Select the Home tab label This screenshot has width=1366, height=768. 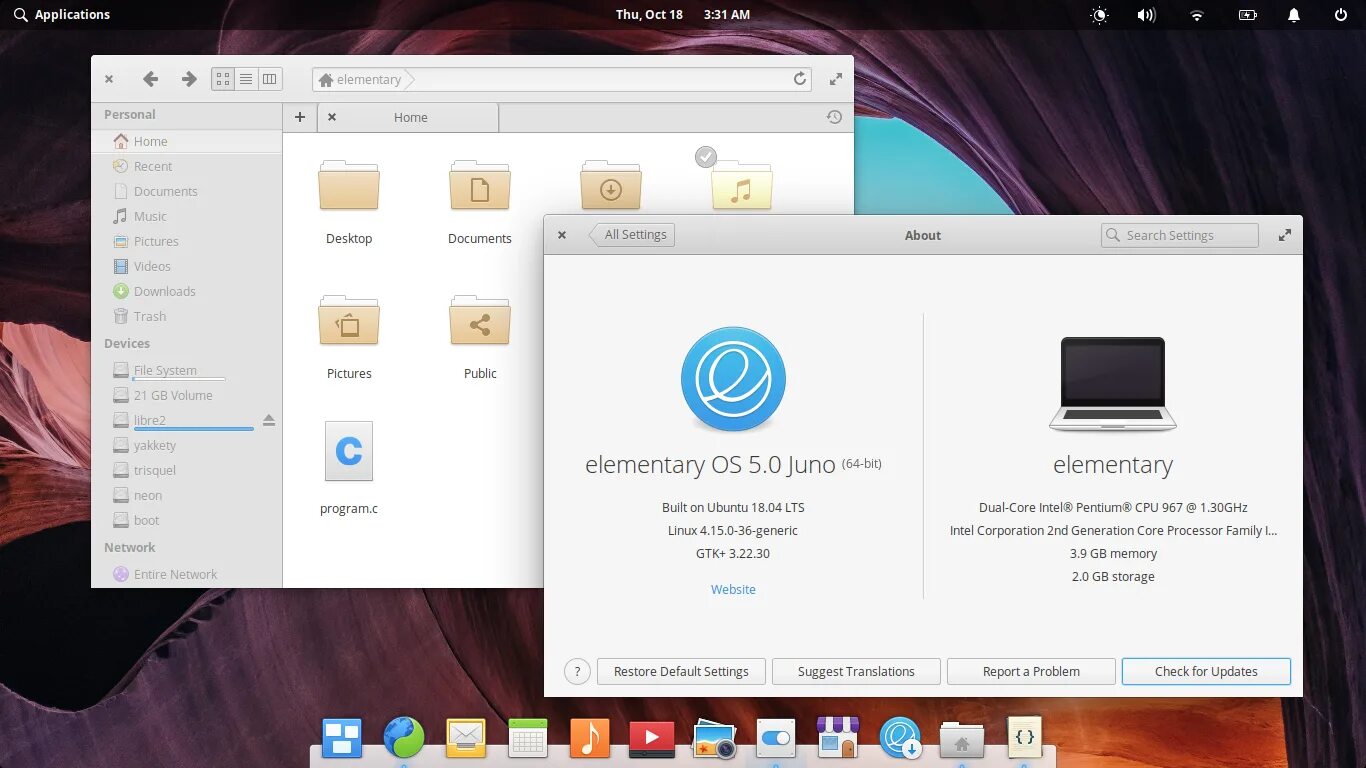pyautogui.click(x=410, y=117)
